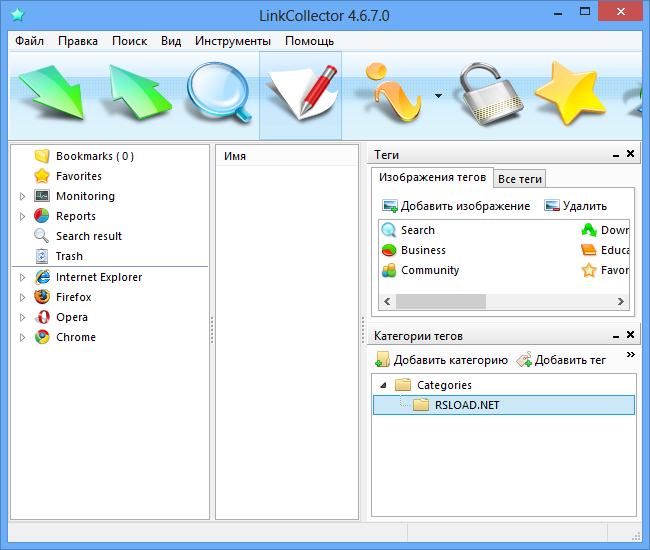Select the Community tag image

pos(420,270)
